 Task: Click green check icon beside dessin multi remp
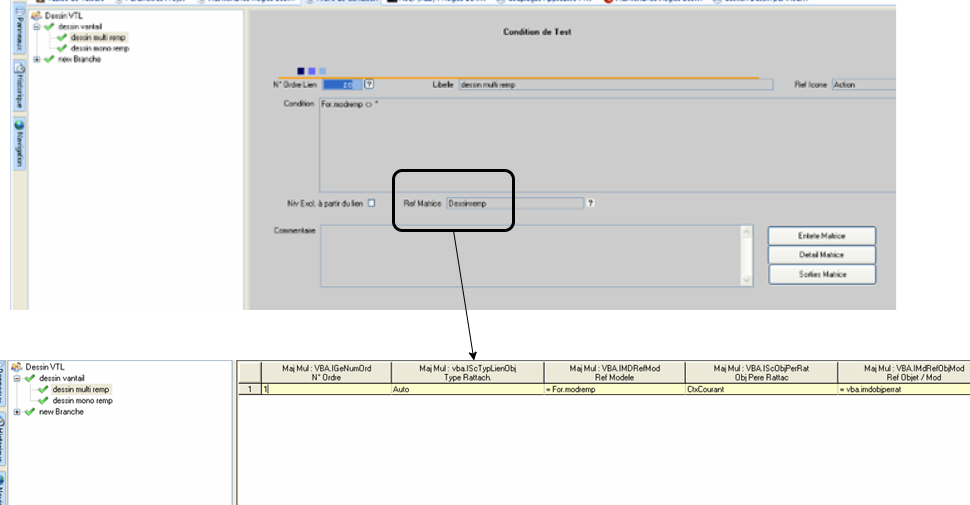pos(63,38)
